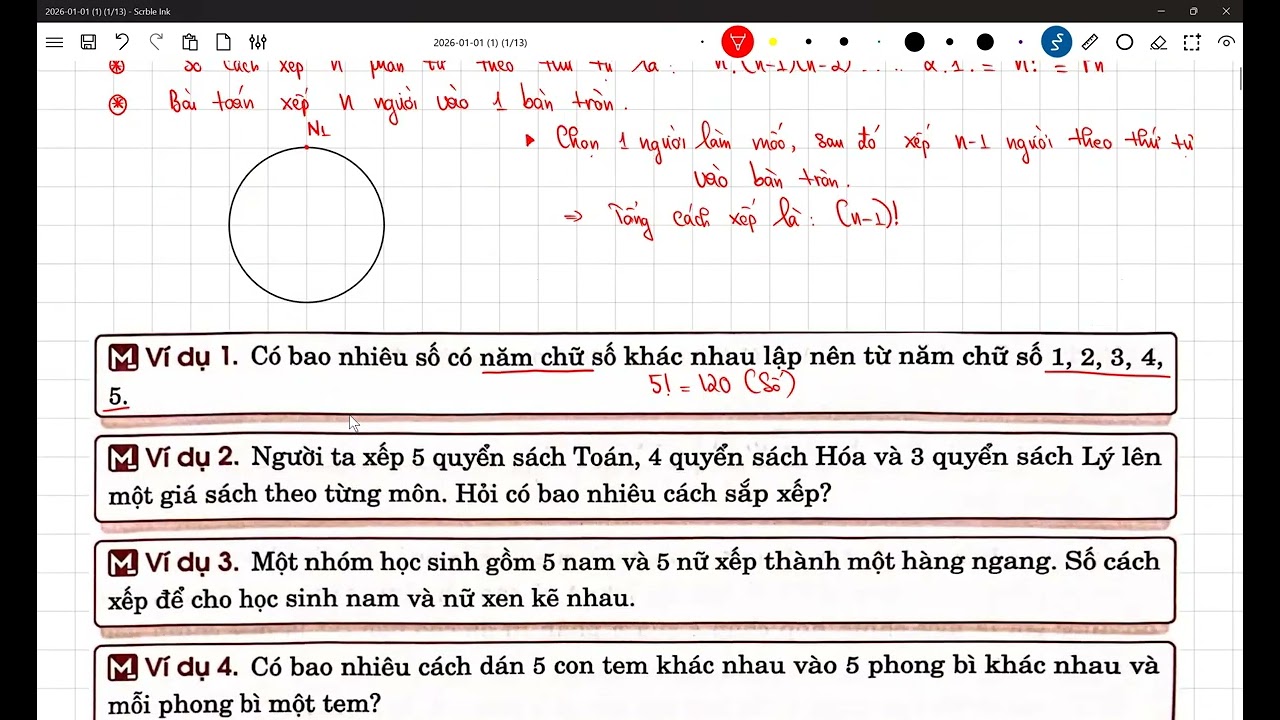The width and height of the screenshot is (1280, 720).
Task: Open the hamburger main menu
Action: point(55,42)
